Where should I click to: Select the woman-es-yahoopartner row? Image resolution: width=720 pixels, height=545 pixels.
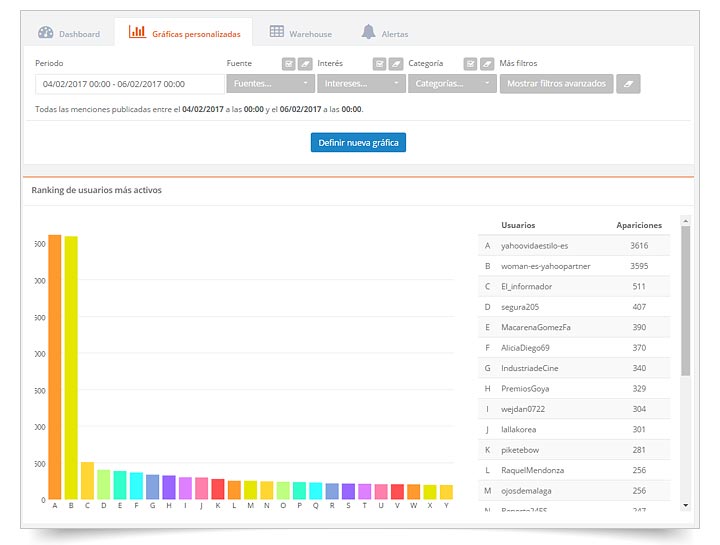click(x=574, y=266)
